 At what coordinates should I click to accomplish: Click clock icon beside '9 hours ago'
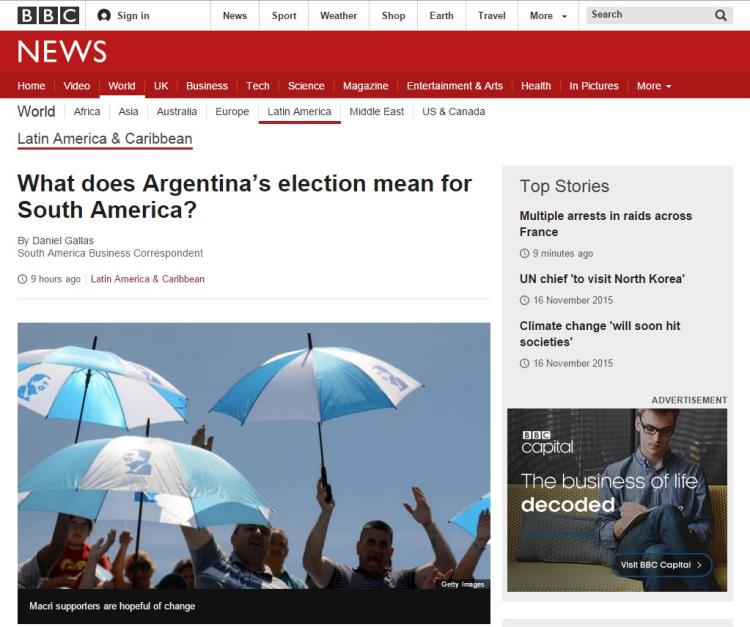pyautogui.click(x=22, y=279)
